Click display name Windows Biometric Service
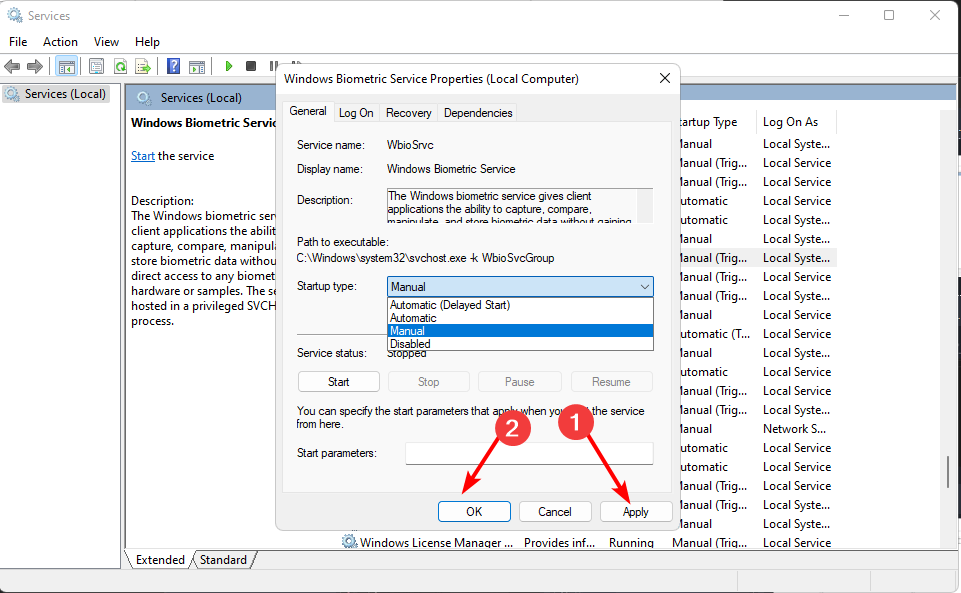 (x=451, y=169)
